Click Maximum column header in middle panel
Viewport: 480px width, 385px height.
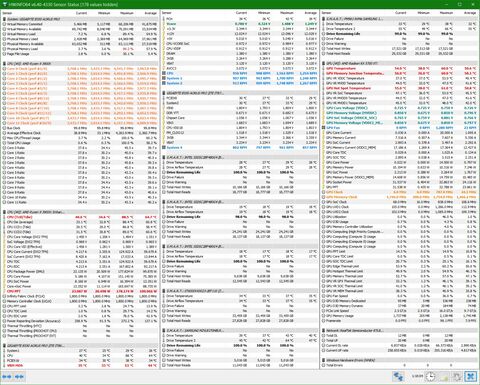(x=287, y=13)
